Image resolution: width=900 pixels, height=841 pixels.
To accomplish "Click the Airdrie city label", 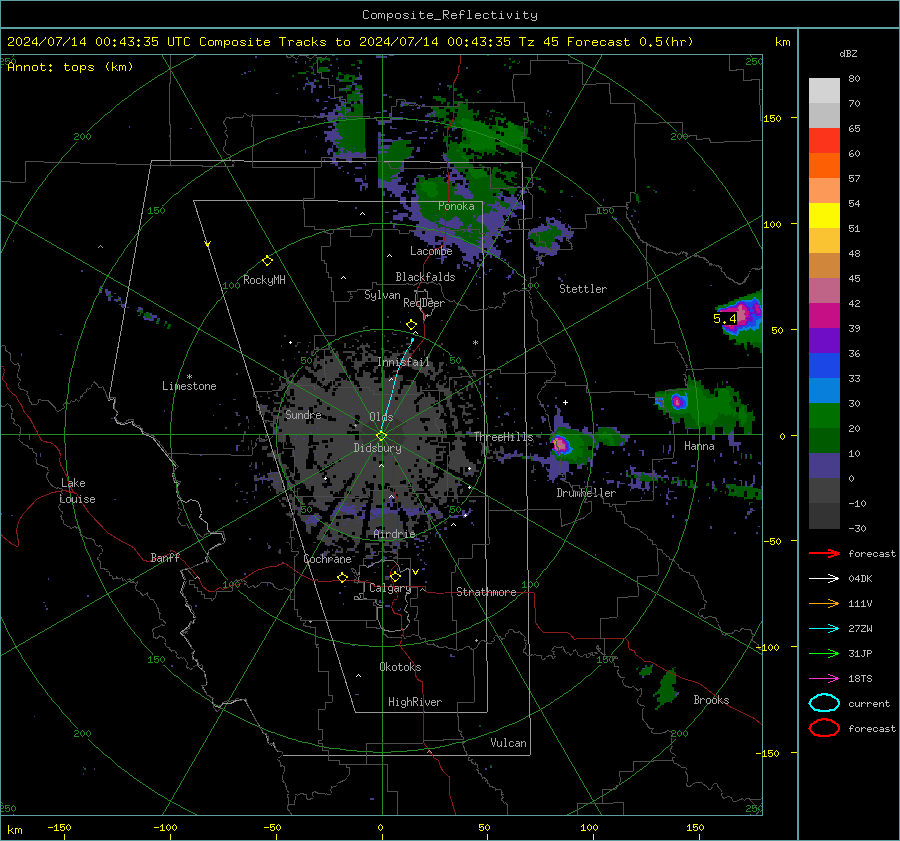I will 394,534.
